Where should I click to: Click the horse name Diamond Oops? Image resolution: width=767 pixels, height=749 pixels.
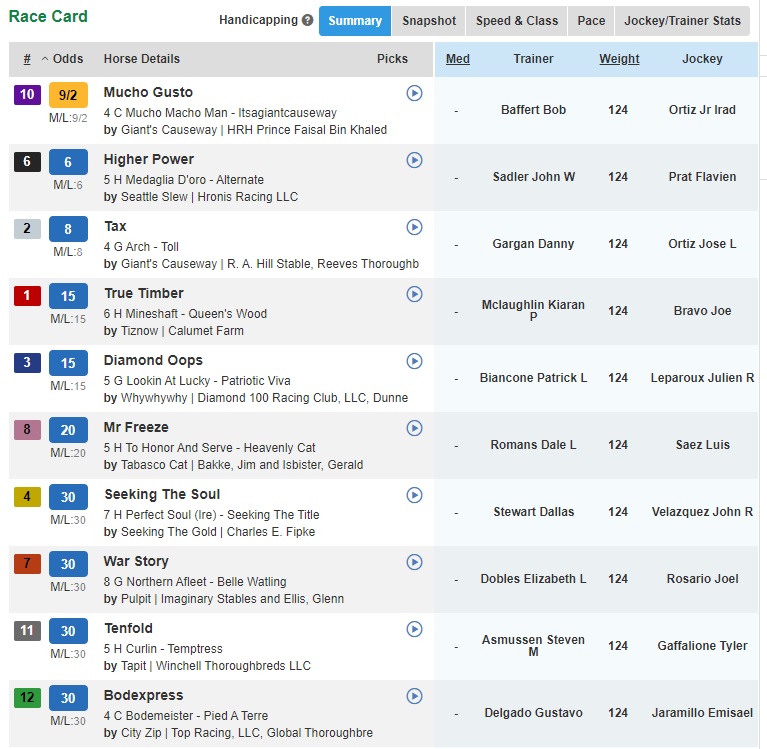click(x=153, y=361)
